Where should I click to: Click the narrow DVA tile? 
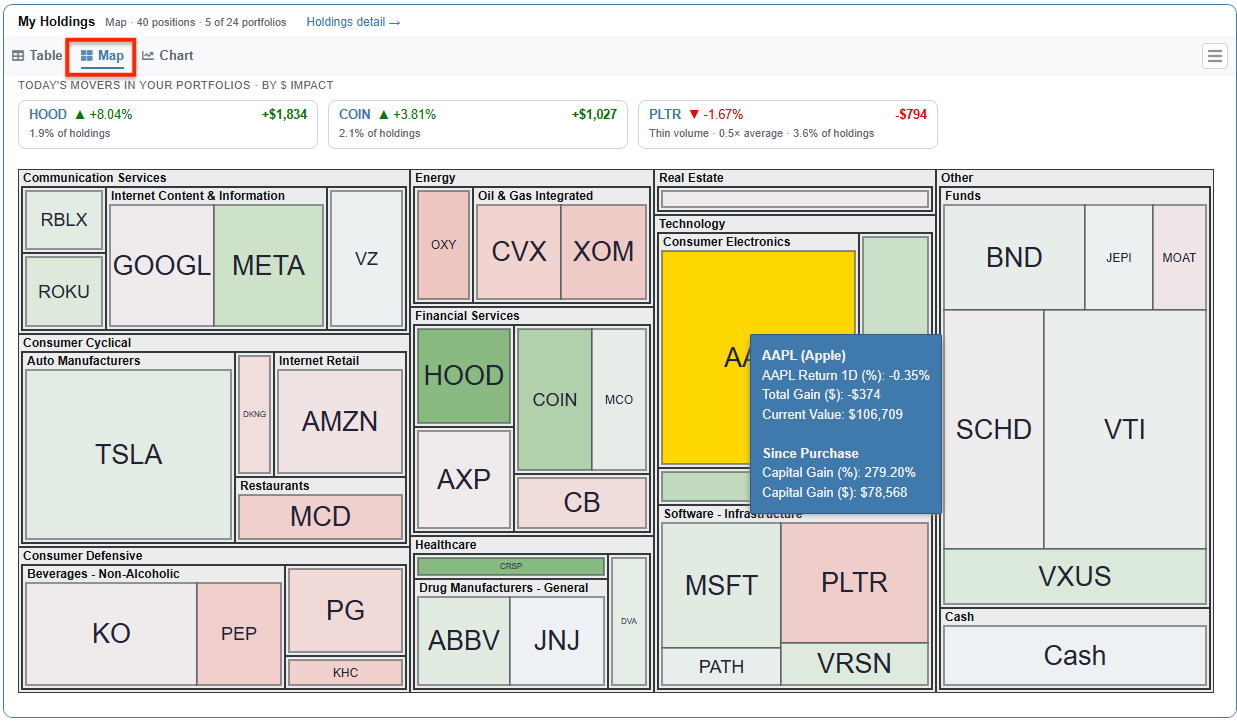coord(629,621)
